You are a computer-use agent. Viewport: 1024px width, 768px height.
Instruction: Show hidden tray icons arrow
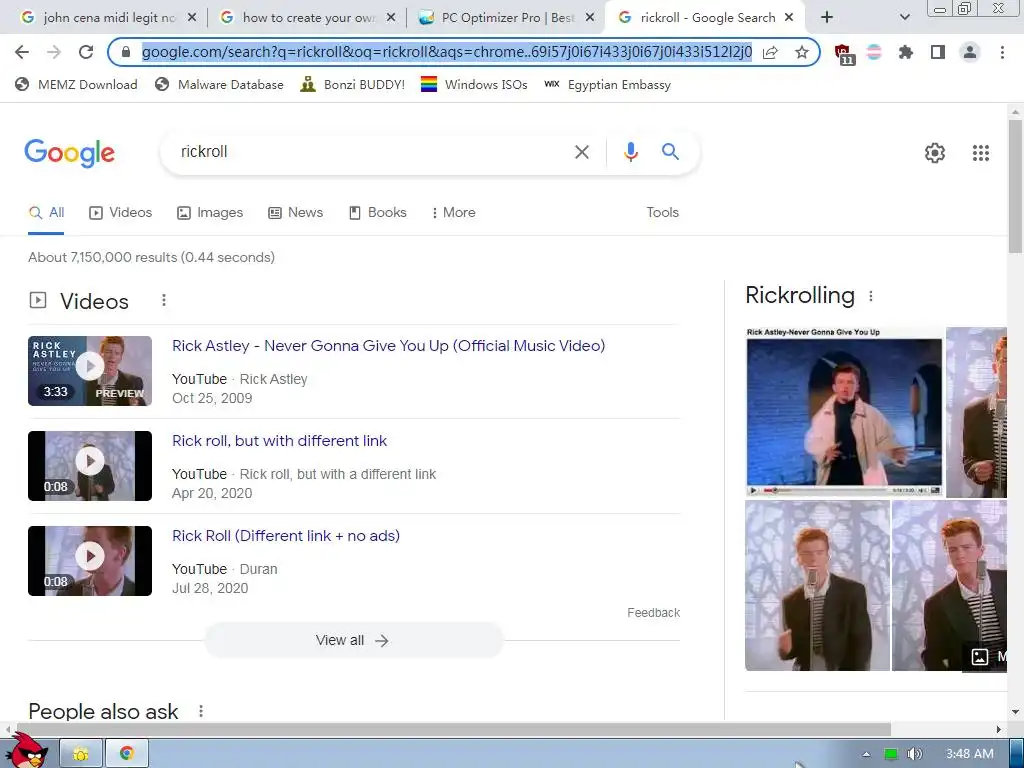tap(867, 754)
